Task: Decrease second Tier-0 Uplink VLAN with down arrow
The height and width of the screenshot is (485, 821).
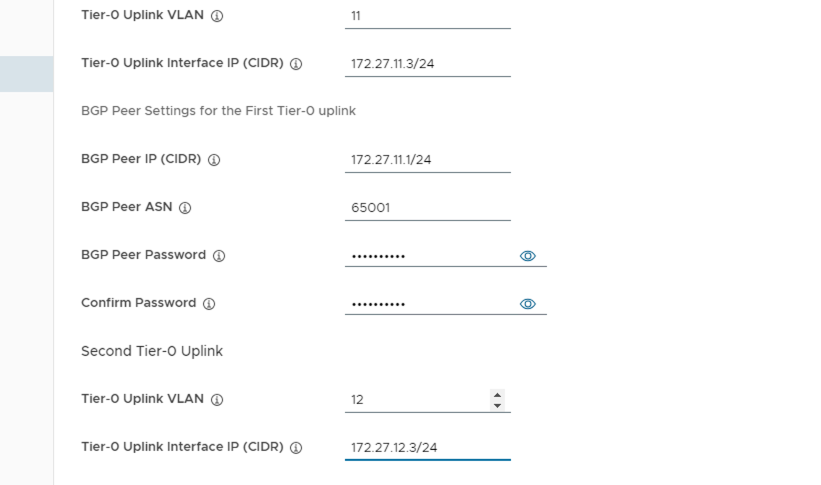Action: [498, 405]
